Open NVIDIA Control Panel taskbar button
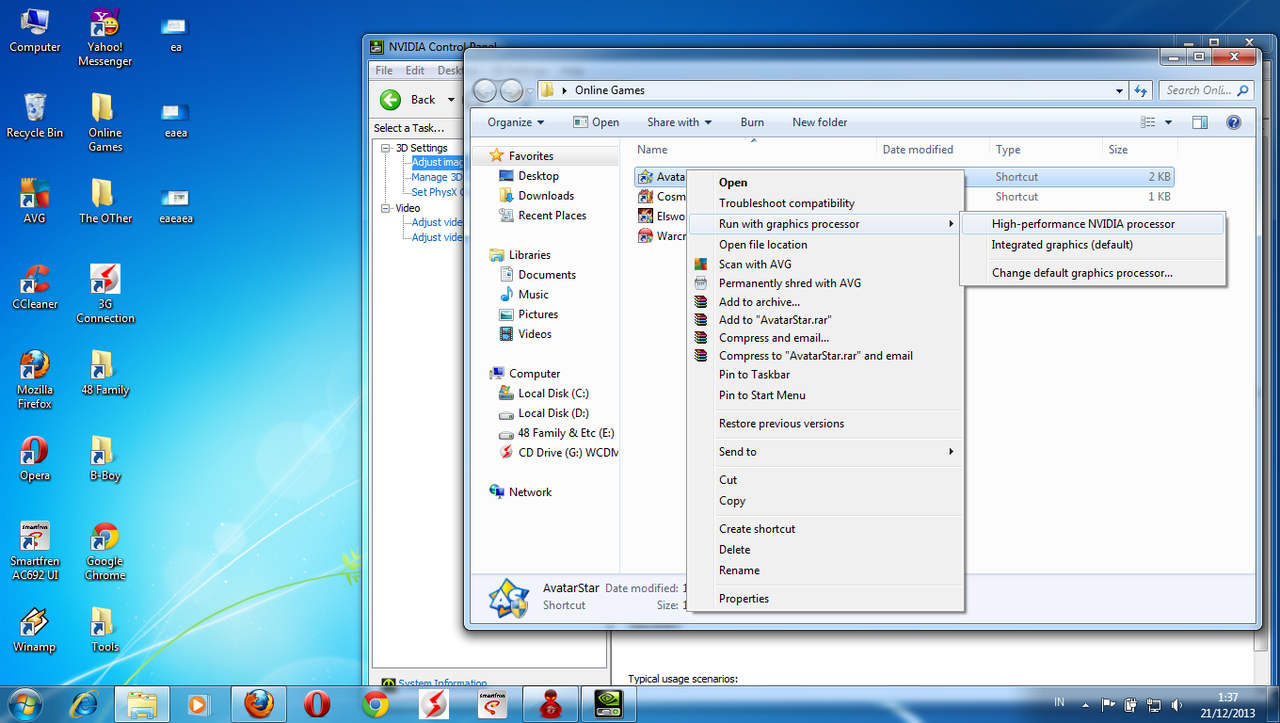1280x723 pixels. (608, 704)
